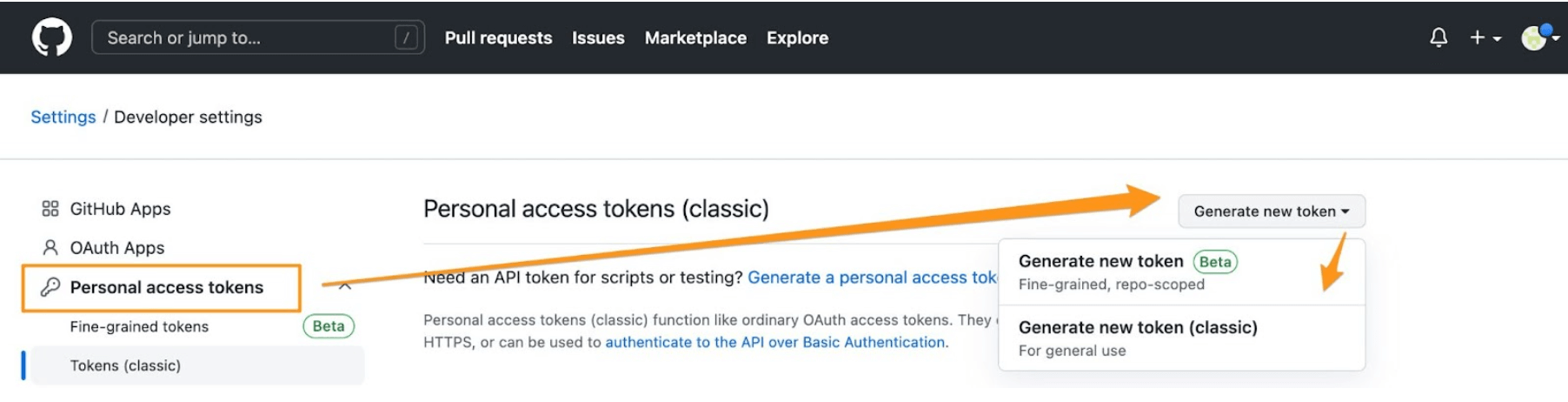Select Generate new token (classic) option
Viewport: 1568px width, 402px height.
1138,328
